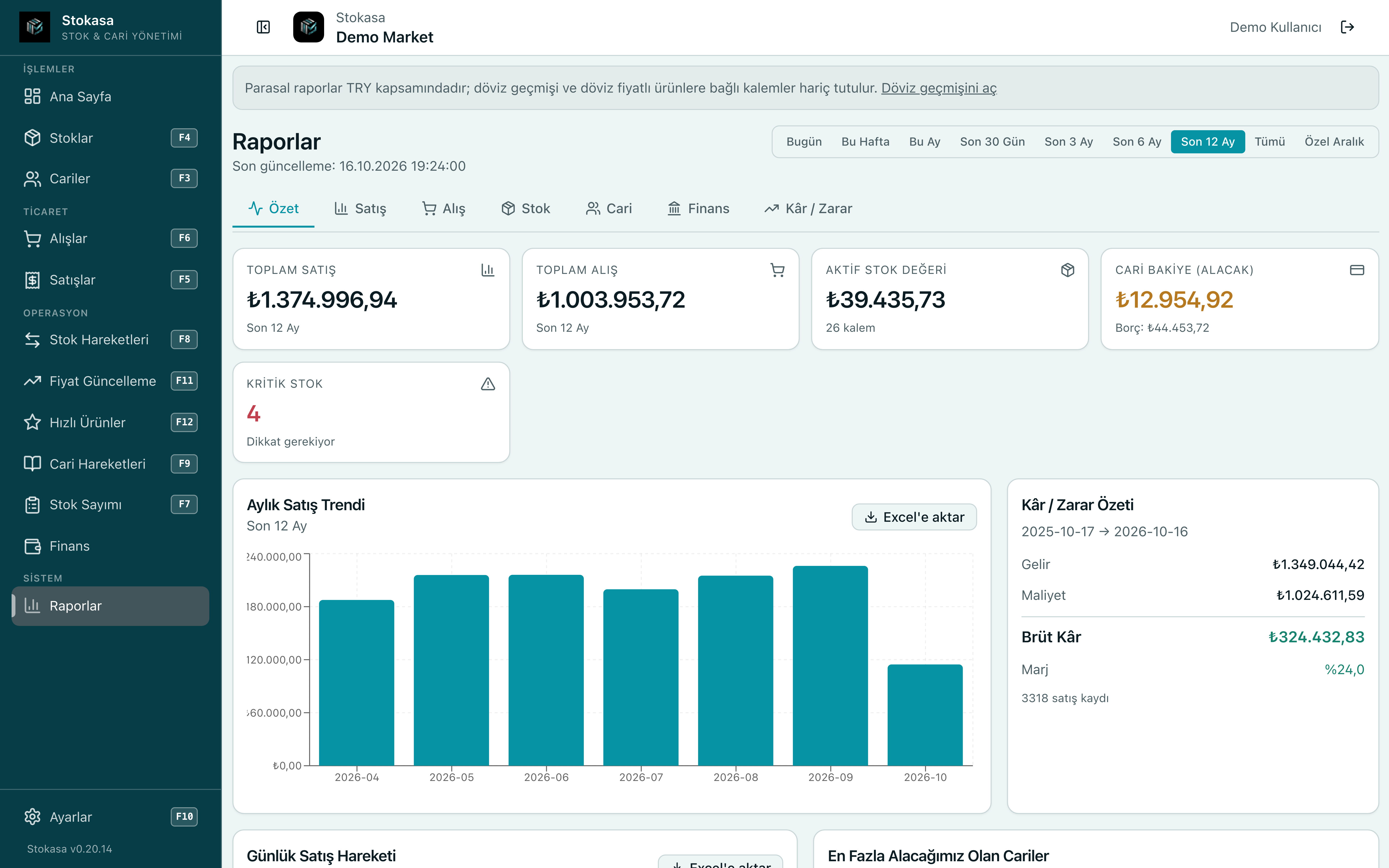Select the Son 30 Gün range

[x=992, y=142]
